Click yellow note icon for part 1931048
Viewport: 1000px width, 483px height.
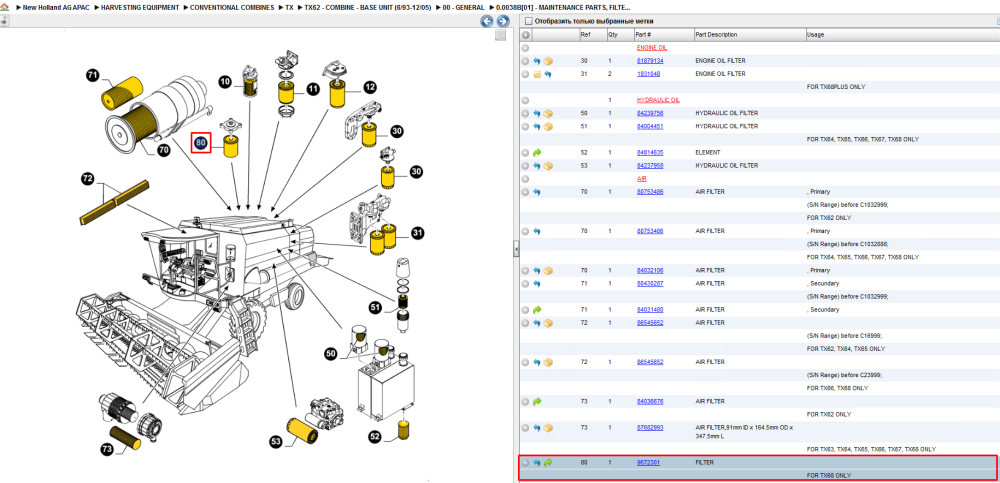click(x=537, y=74)
